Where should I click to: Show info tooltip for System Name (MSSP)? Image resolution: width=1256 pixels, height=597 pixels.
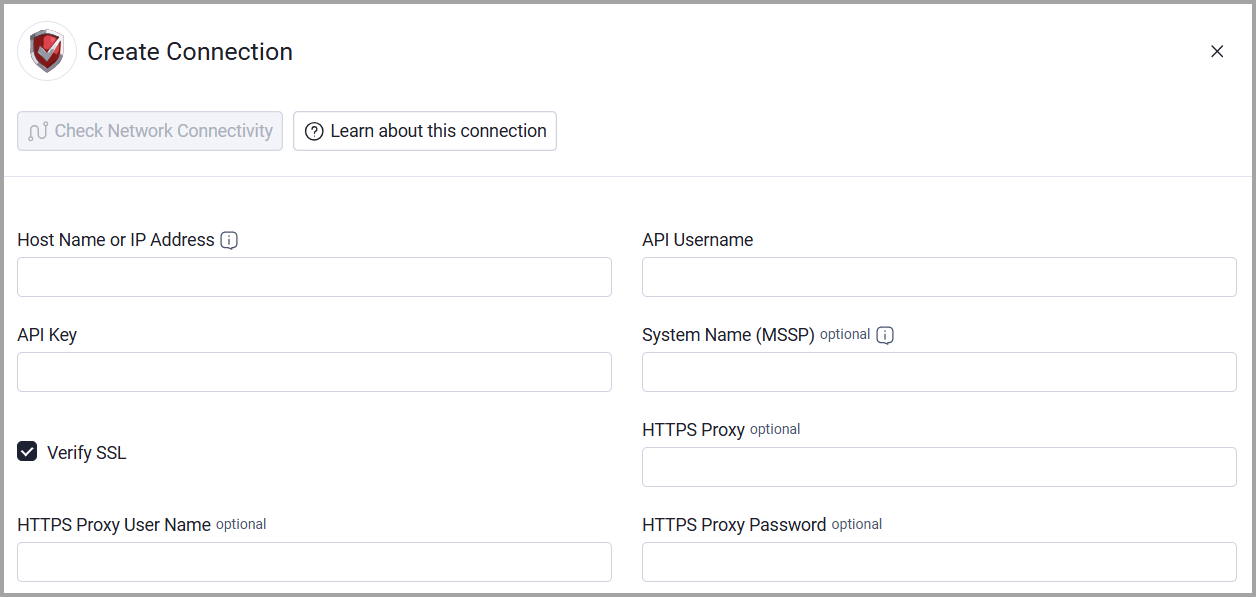[885, 335]
